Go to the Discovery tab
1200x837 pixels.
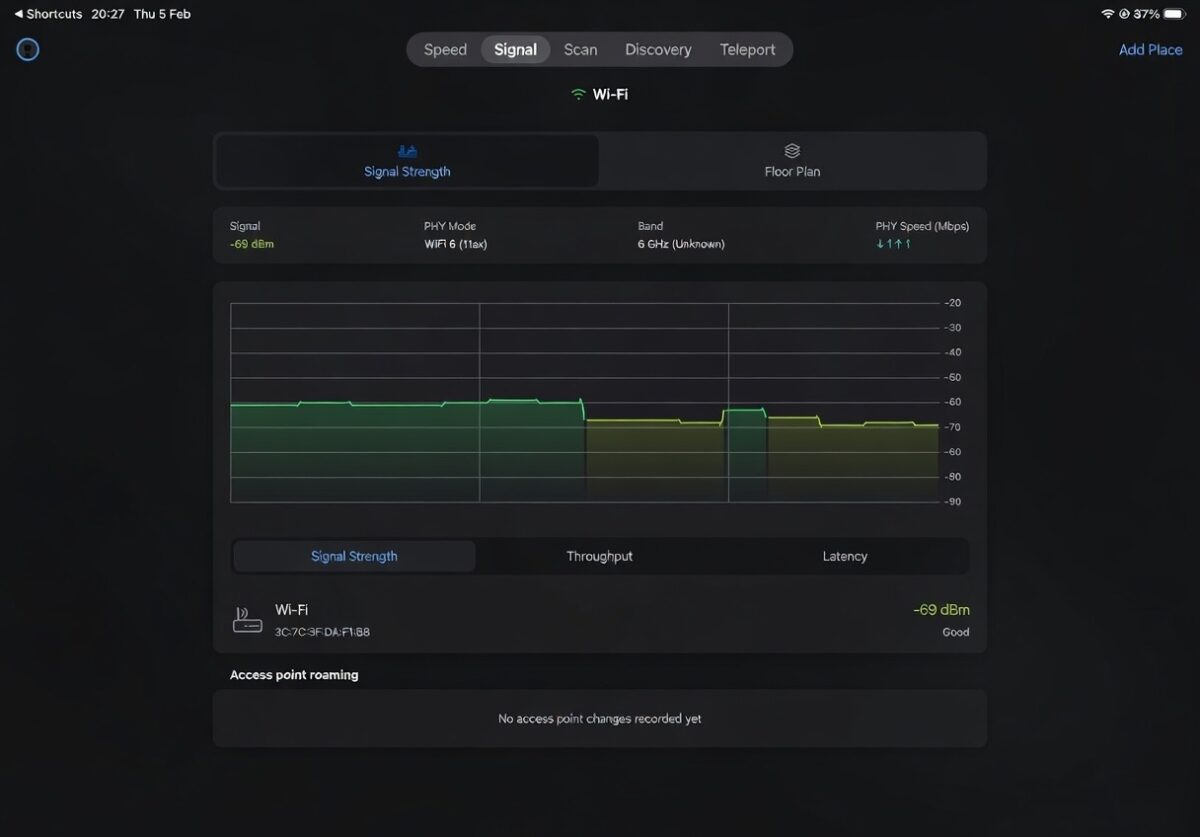(x=658, y=50)
